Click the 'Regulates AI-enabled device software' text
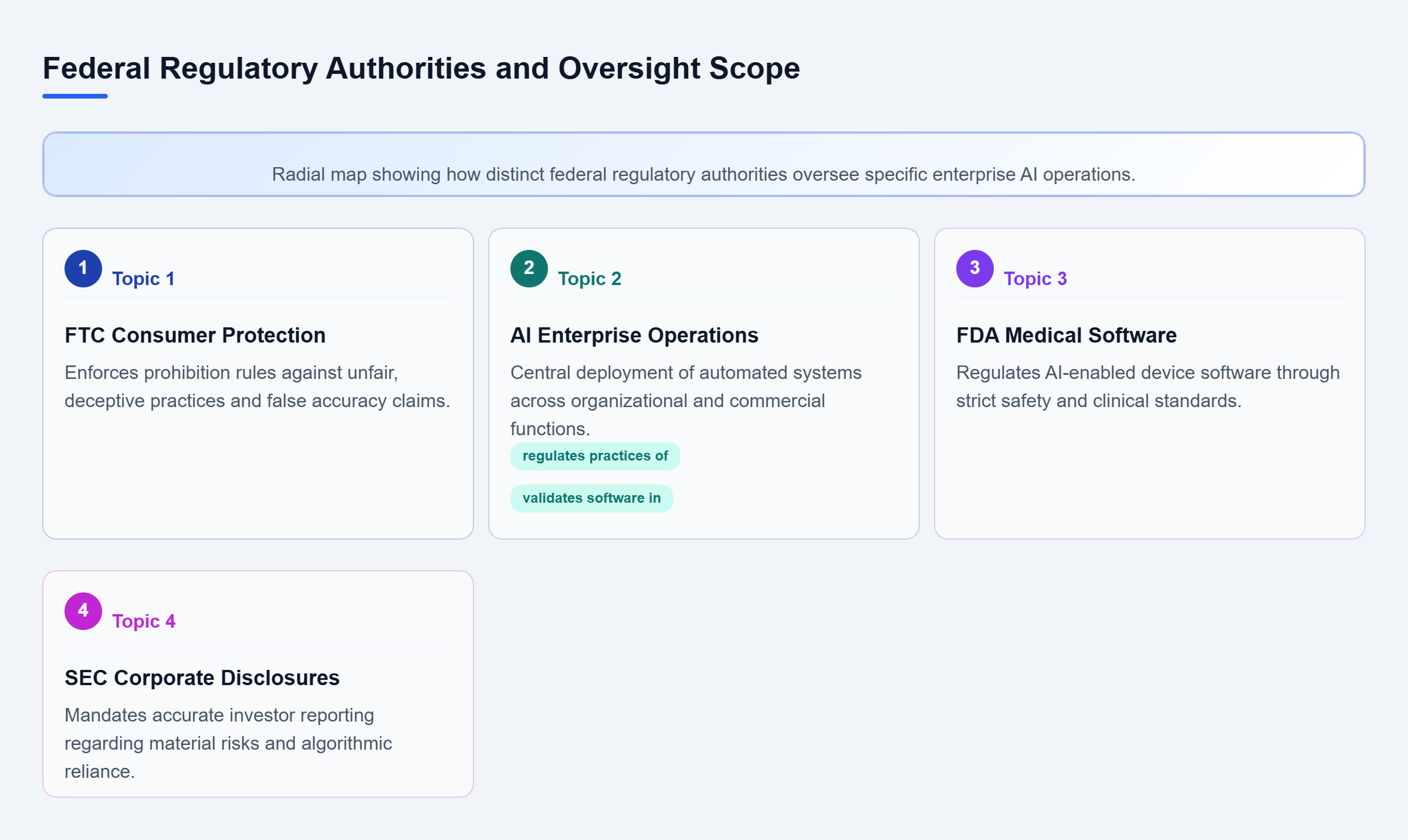The image size is (1408, 840). pos(1148,387)
